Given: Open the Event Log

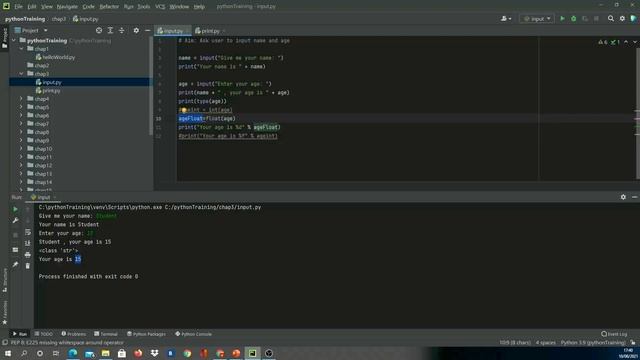Looking at the screenshot, I should (x=614, y=334).
